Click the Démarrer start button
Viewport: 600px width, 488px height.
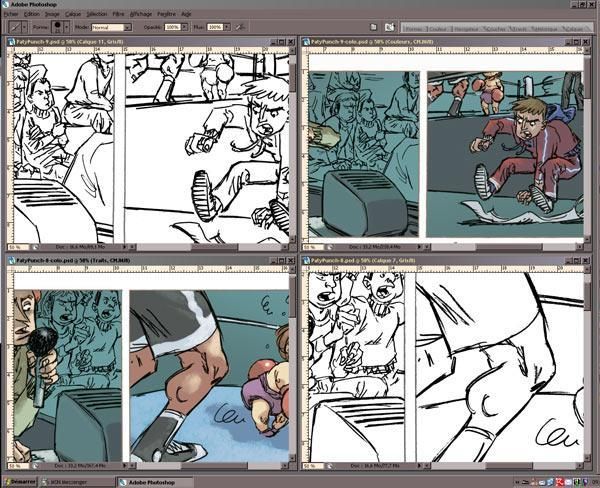point(20,481)
